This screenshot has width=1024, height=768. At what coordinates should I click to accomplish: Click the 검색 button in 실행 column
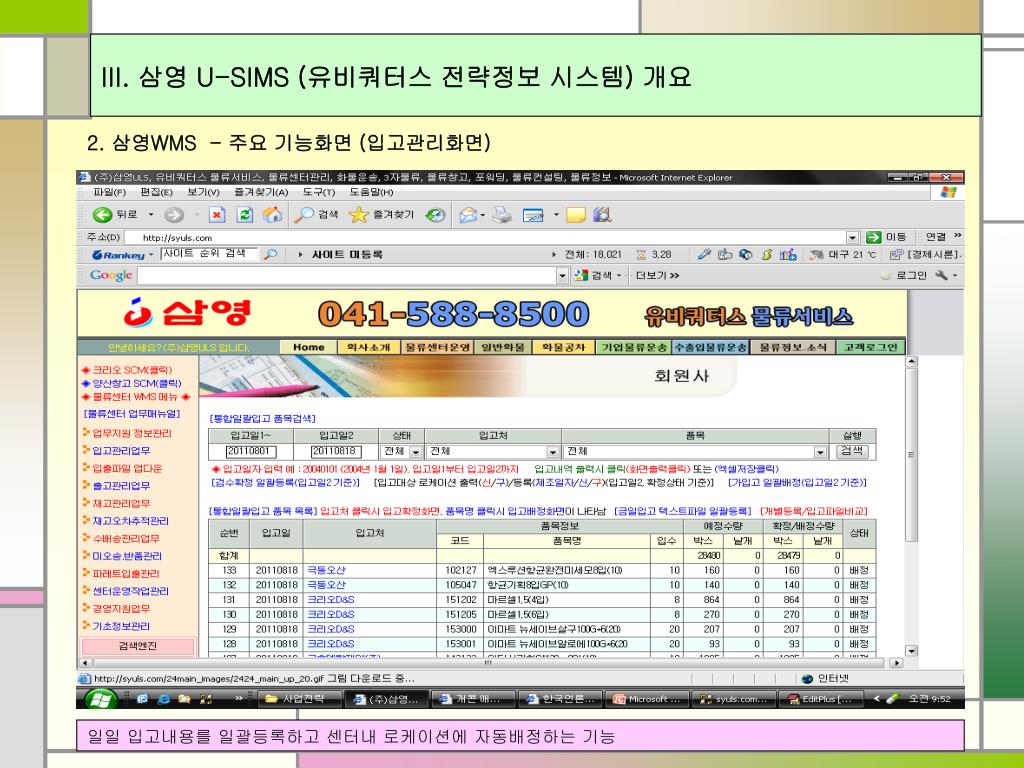(x=852, y=451)
